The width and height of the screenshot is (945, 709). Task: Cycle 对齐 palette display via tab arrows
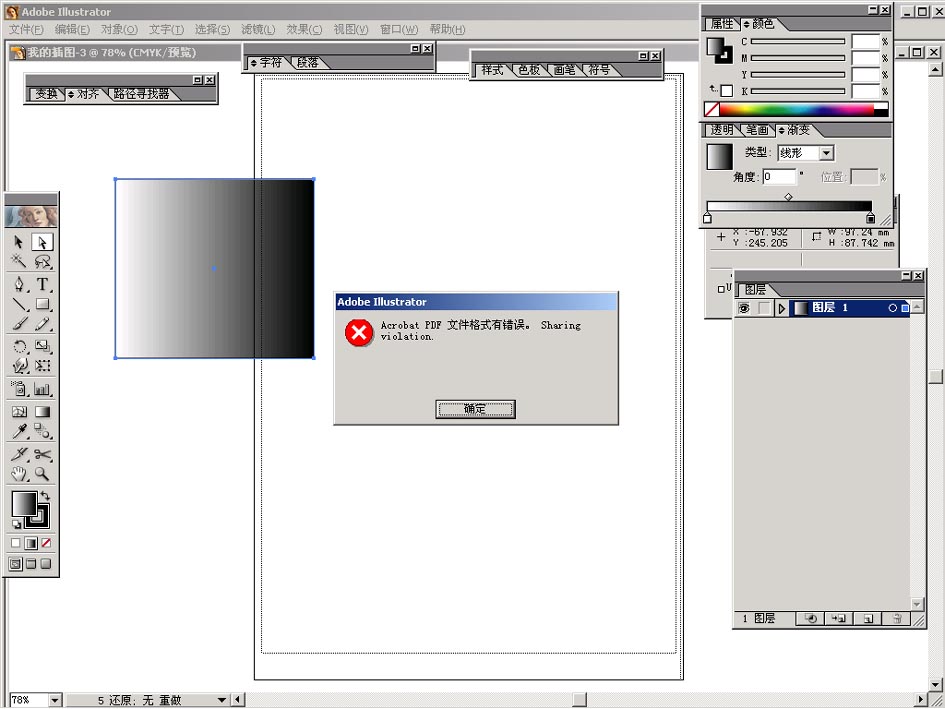71,95
